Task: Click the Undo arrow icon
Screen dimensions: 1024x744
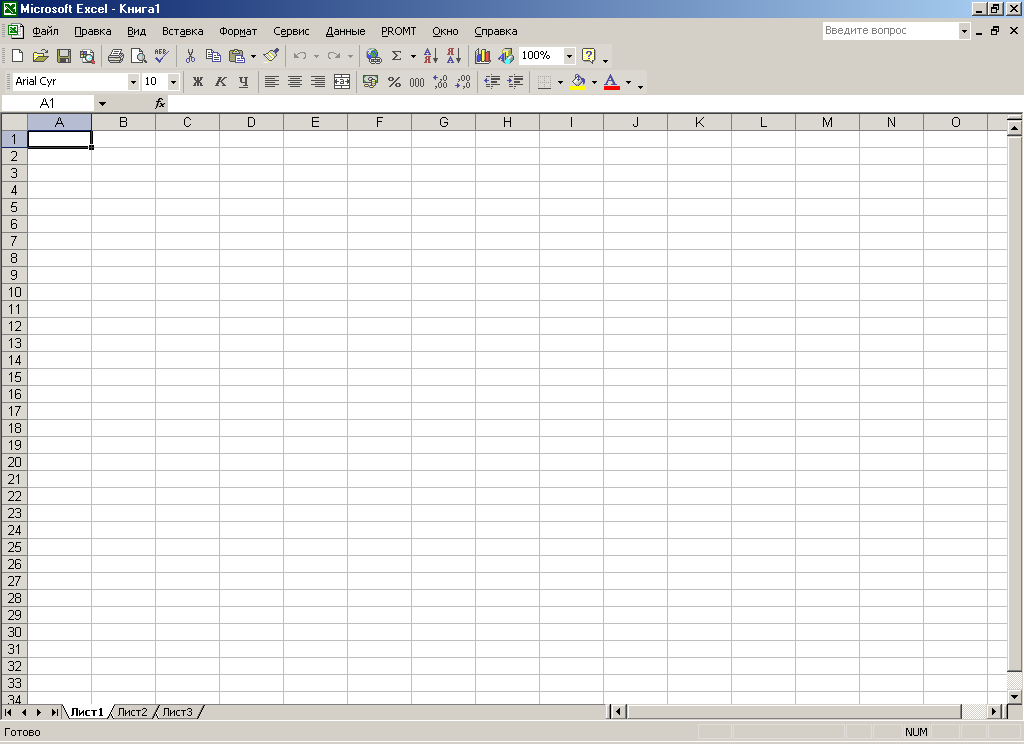Action: [x=300, y=56]
